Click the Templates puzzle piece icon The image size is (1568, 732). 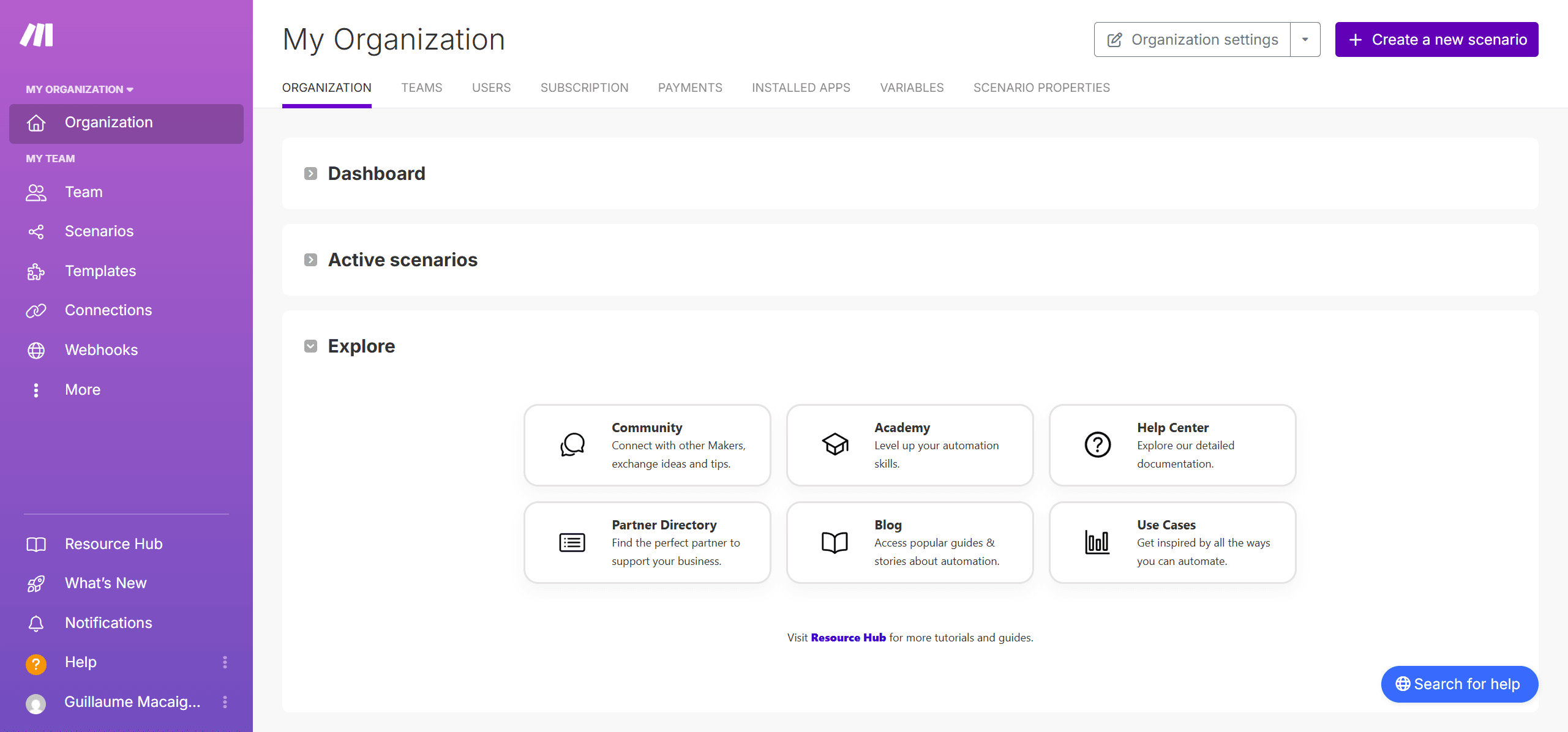[x=36, y=271]
